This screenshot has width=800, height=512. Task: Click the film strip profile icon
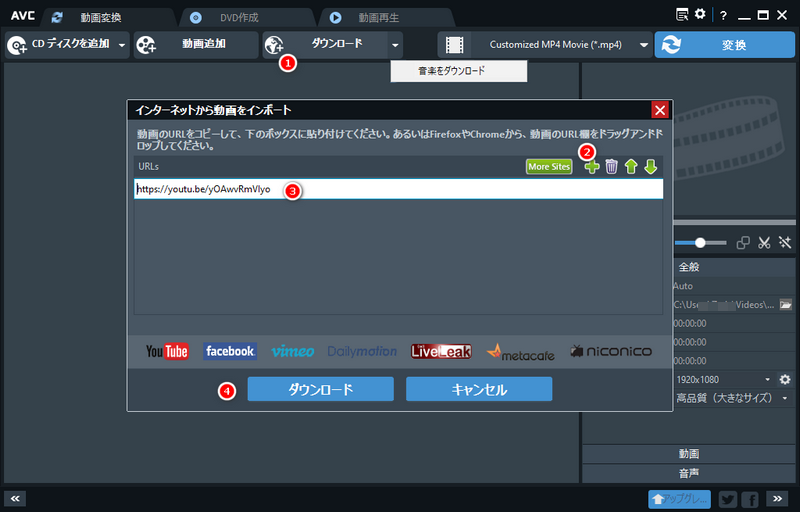tap(454, 45)
